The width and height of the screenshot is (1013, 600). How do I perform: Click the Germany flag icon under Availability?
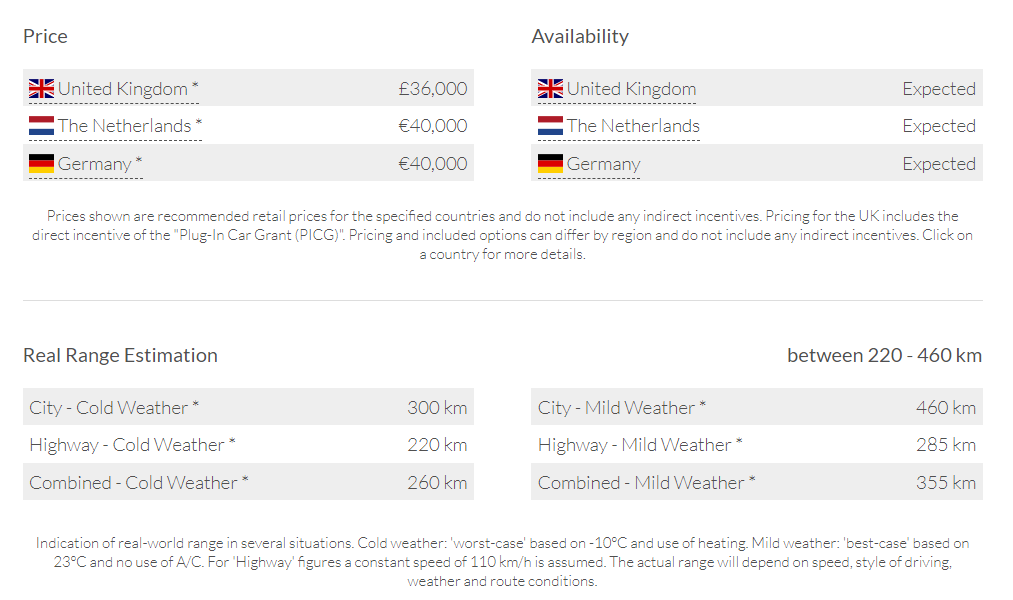[x=551, y=164]
